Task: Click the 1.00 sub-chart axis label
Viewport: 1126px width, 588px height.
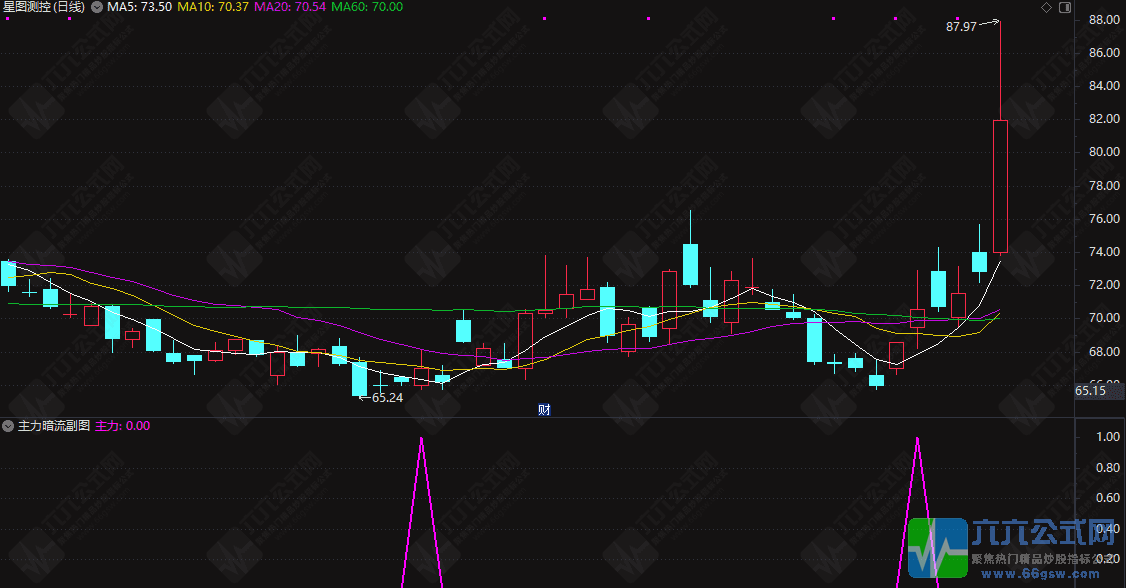Action: (1108, 437)
